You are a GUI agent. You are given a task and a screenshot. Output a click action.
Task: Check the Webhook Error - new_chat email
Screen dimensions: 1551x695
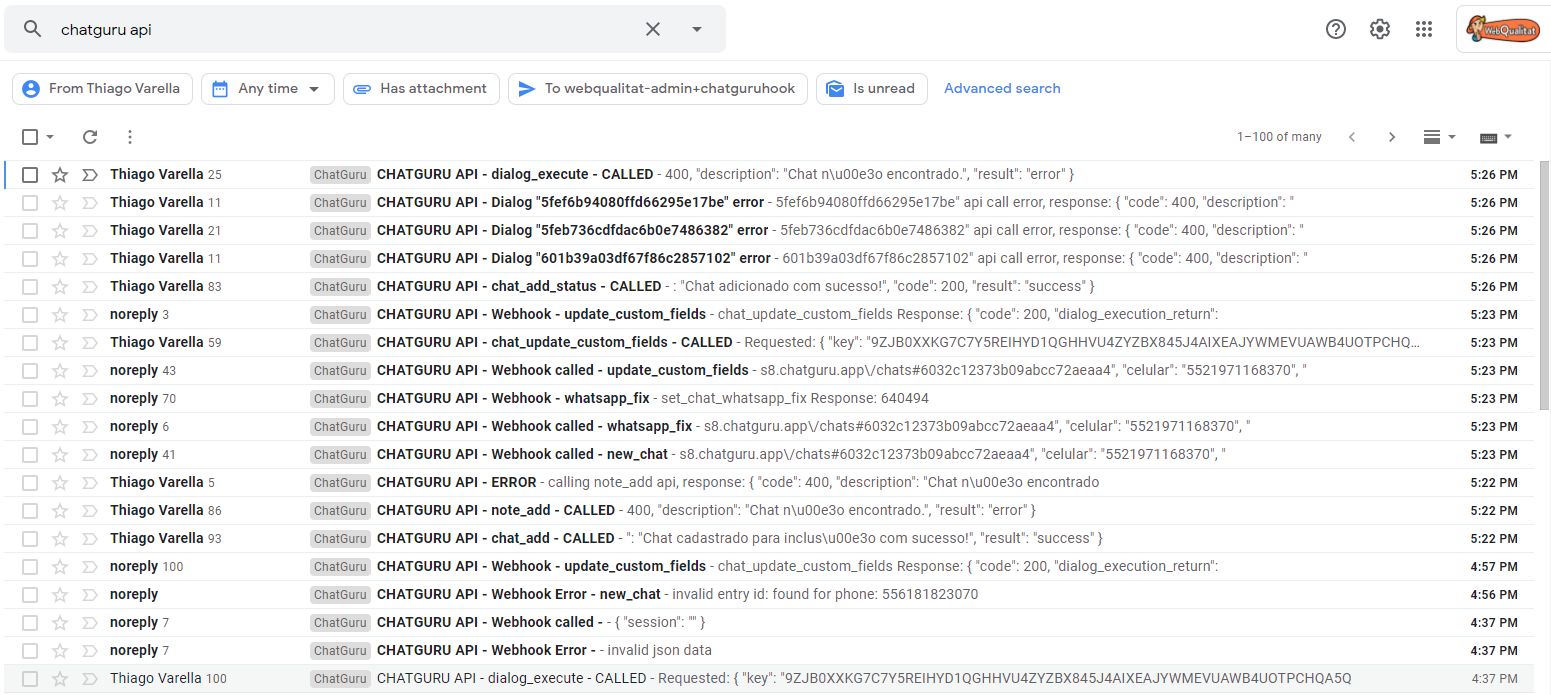[x=30, y=595]
